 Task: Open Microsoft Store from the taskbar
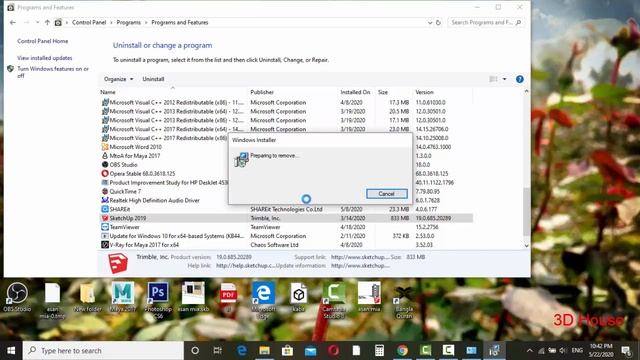pos(287,350)
